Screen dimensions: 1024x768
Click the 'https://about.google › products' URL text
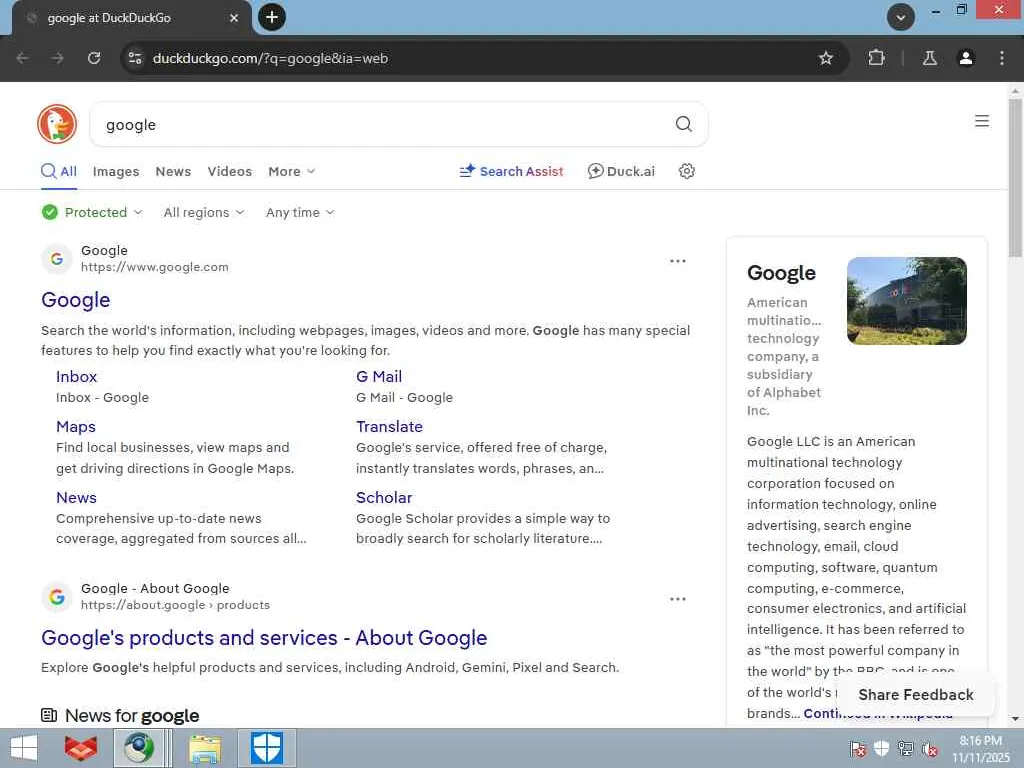click(x=175, y=605)
